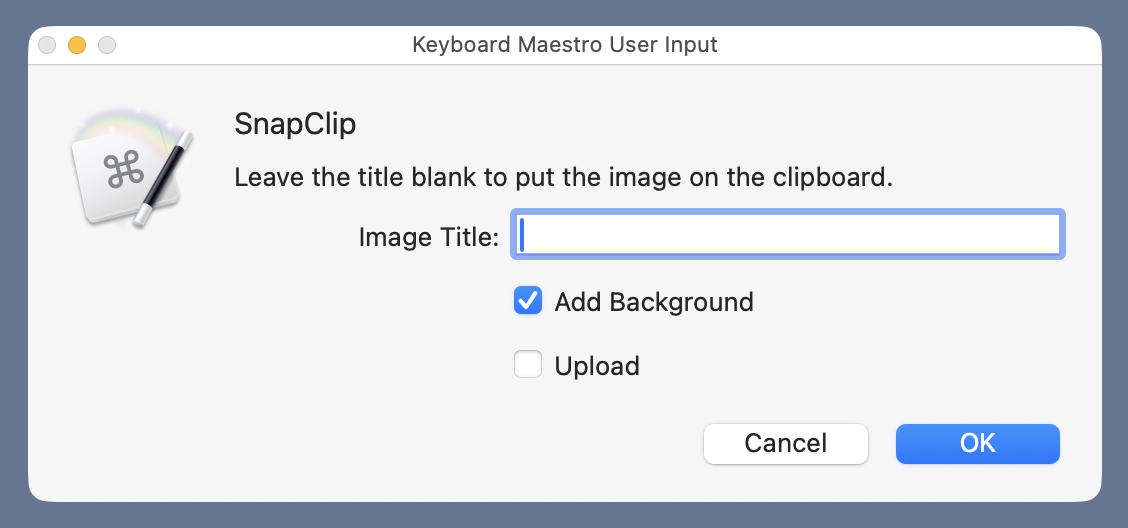Click the "Upload" label text
This screenshot has height=528, width=1128.
click(597, 366)
